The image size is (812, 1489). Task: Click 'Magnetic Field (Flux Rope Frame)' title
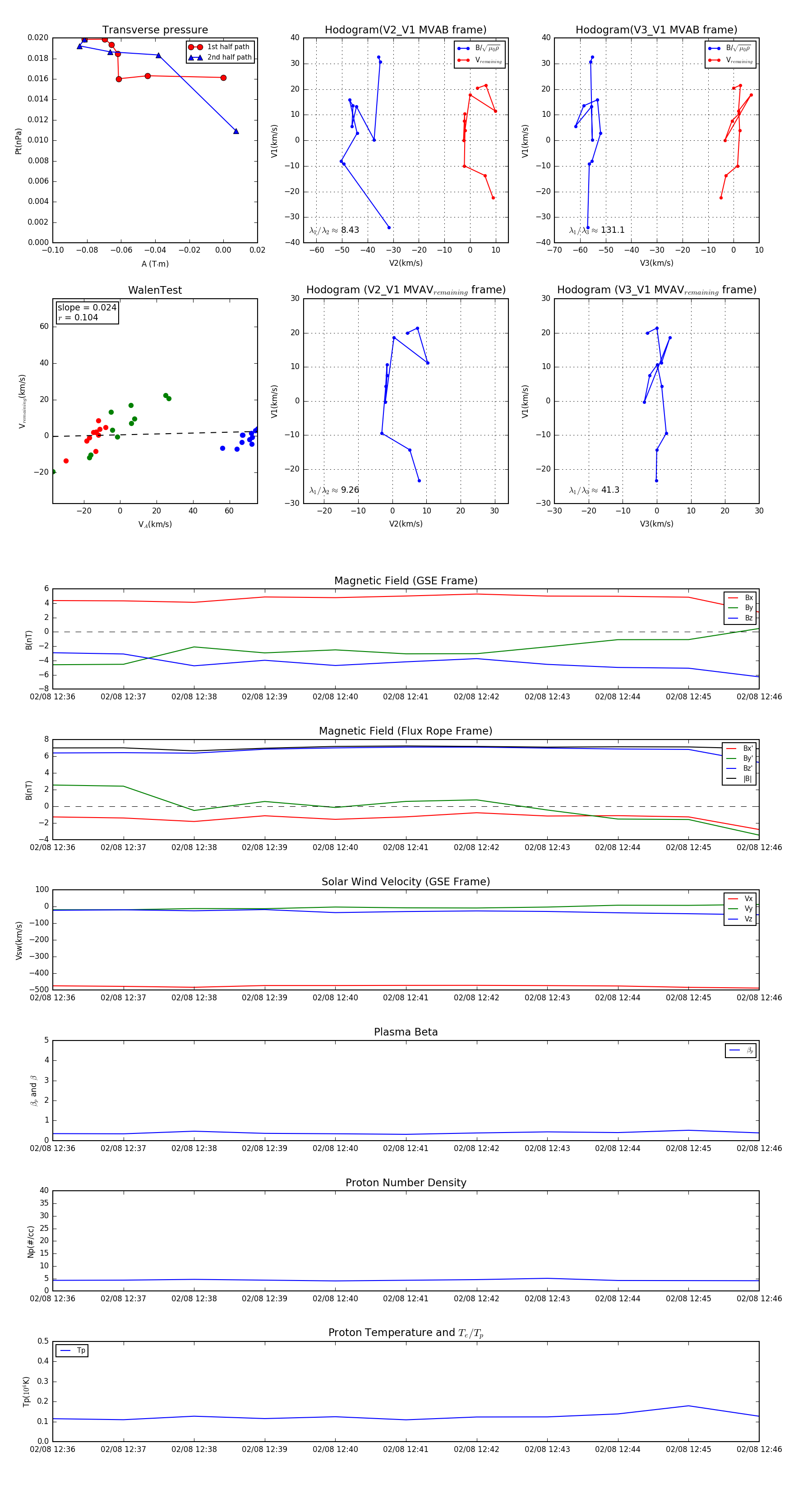pyautogui.click(x=406, y=731)
